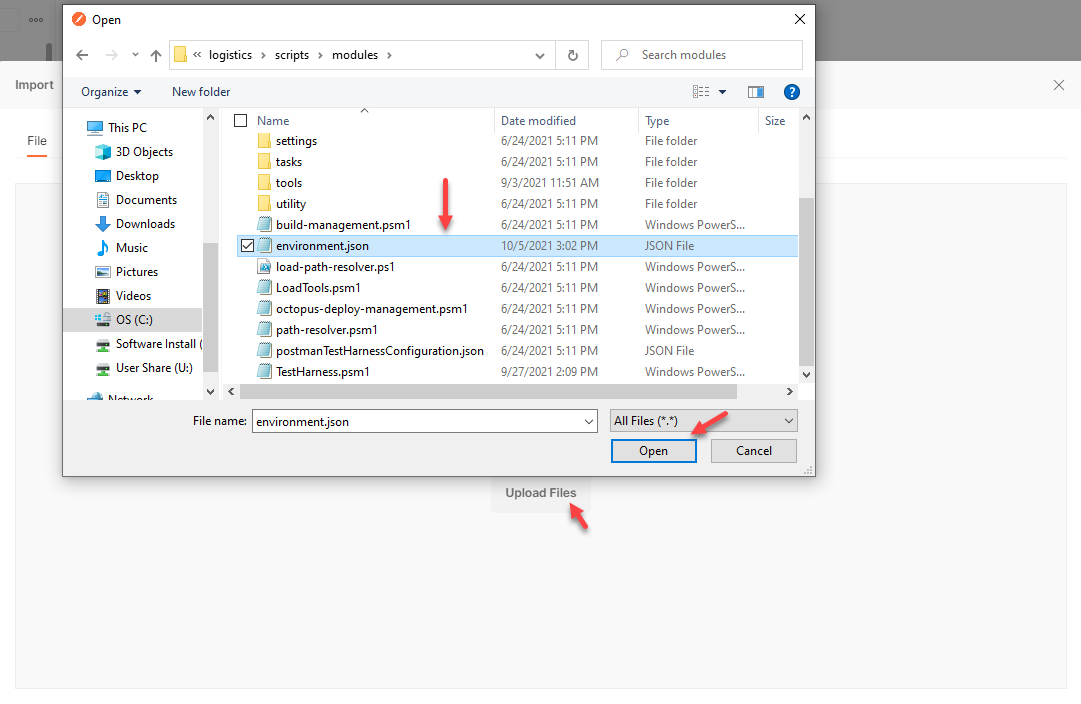The width and height of the screenshot is (1081, 704).
Task: Open the All Files type filter dropdown
Action: point(704,421)
